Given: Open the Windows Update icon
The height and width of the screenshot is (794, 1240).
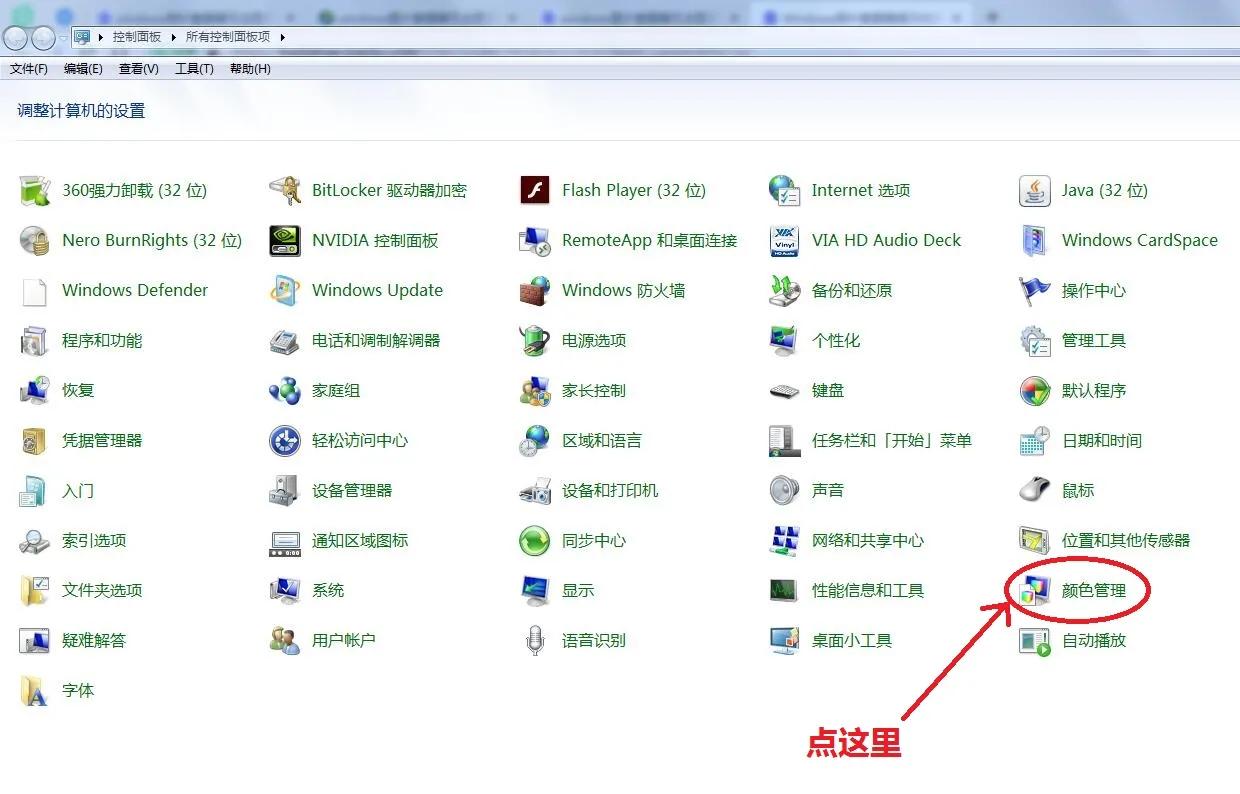Looking at the screenshot, I should click(x=285, y=290).
